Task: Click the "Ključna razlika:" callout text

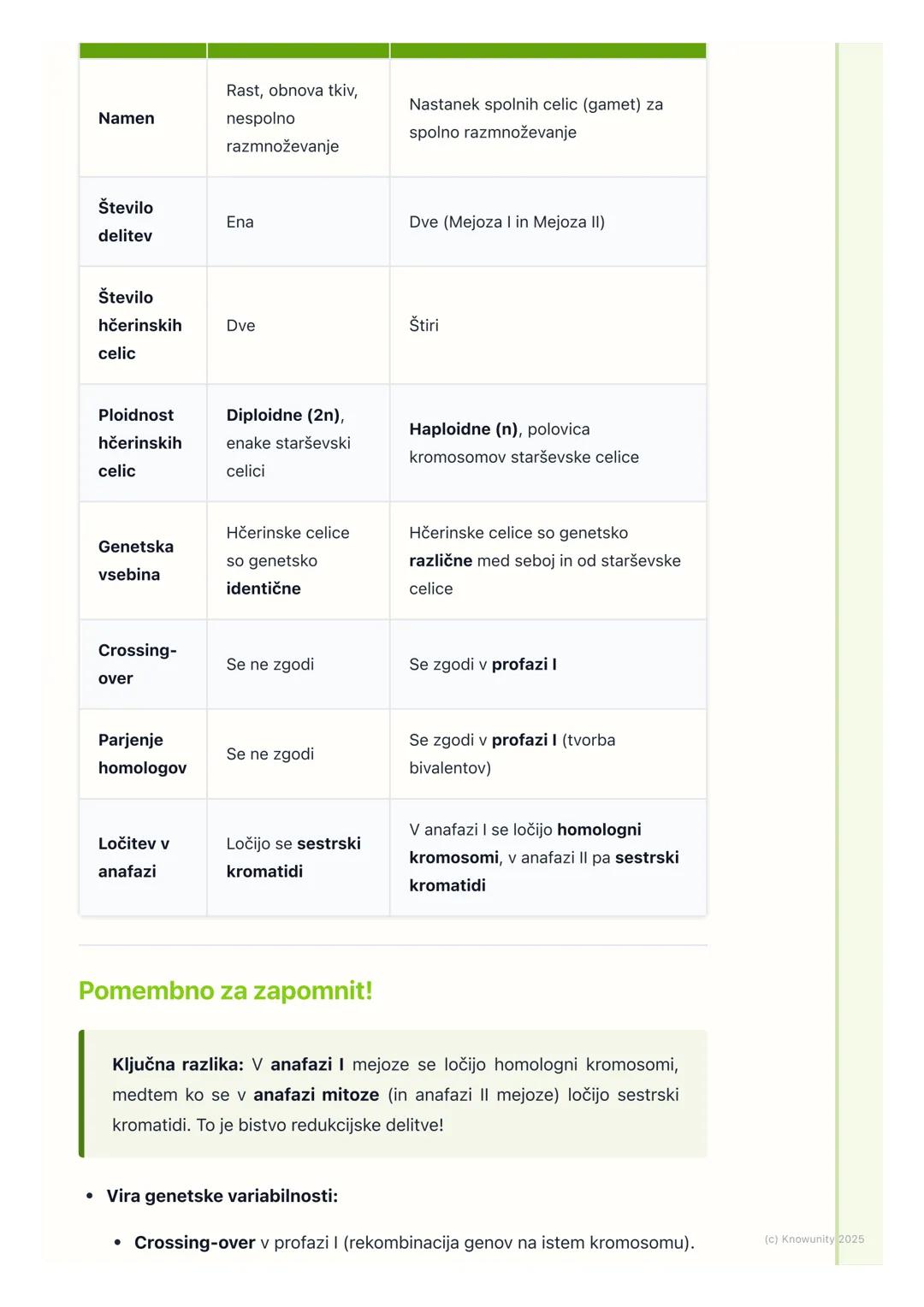Action: [178, 1065]
